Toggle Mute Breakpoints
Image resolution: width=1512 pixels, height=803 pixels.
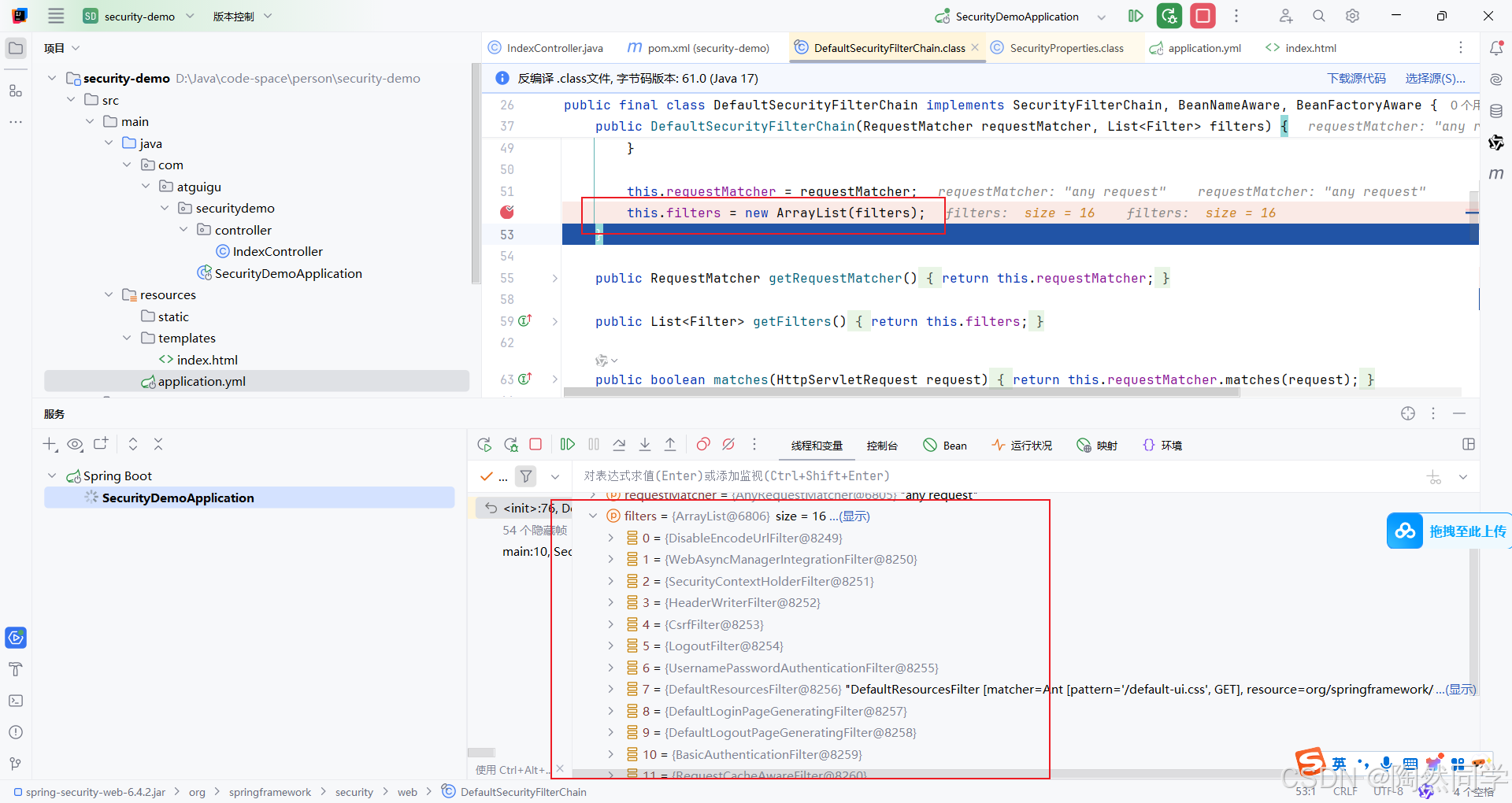728,444
